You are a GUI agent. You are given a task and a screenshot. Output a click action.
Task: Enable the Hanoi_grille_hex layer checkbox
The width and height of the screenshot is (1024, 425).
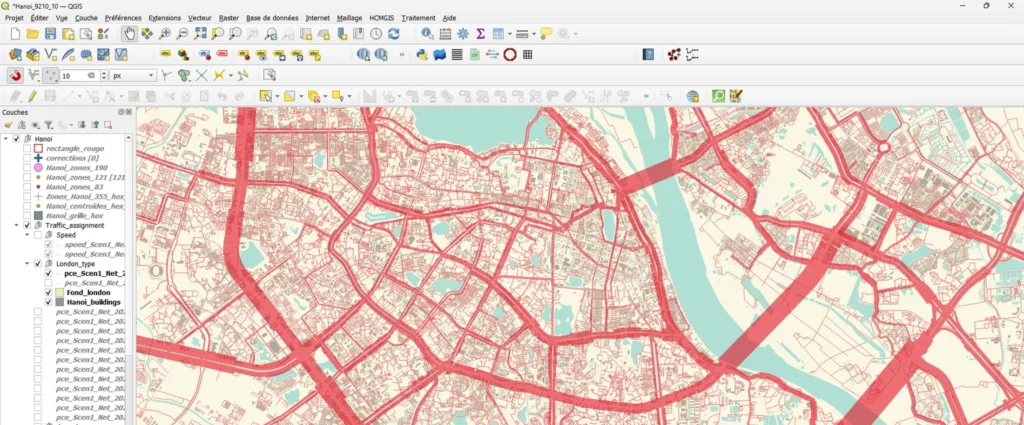27,215
